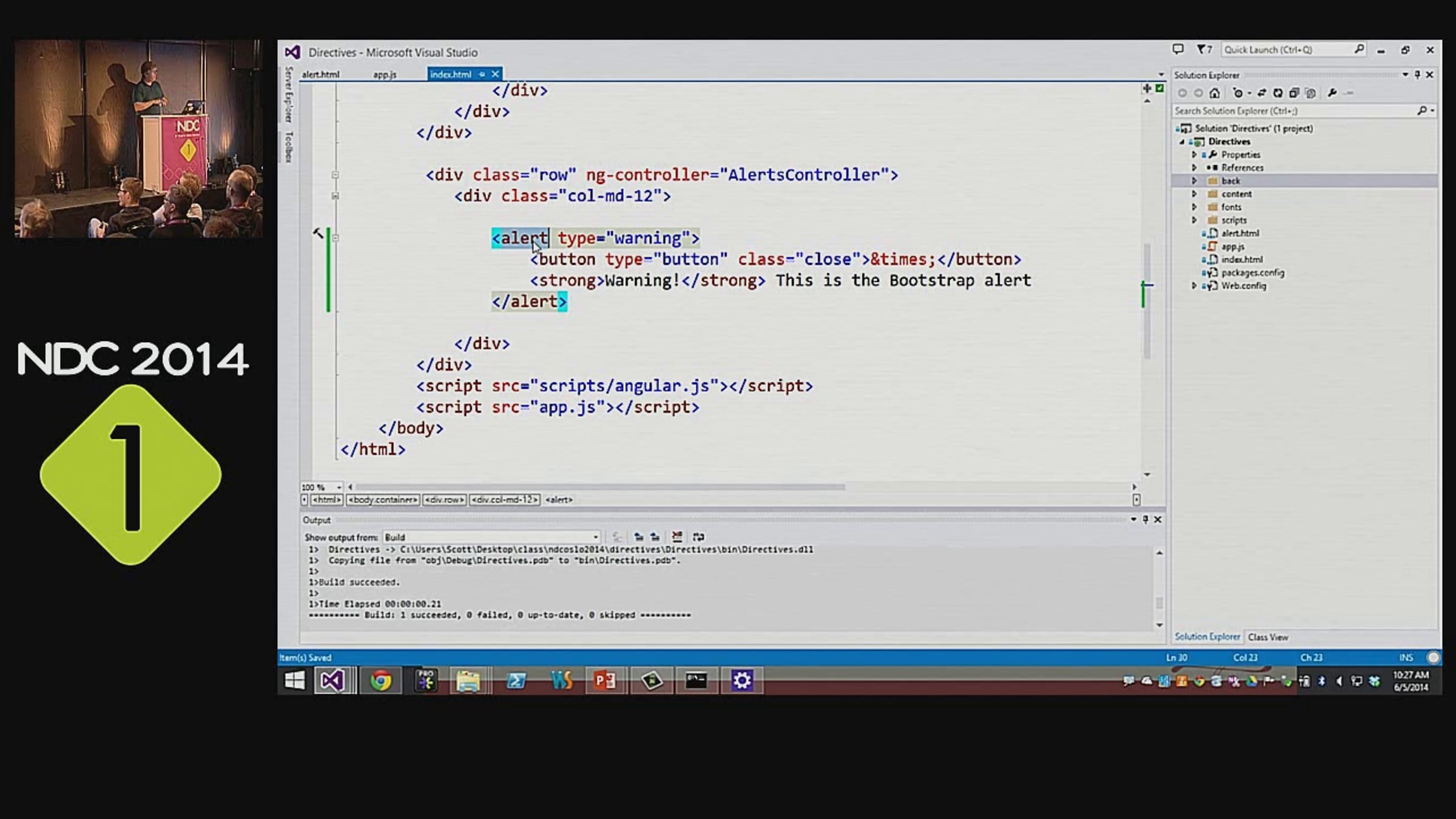Open the Windows Start button
This screenshot has height=819, width=1456.
295,681
